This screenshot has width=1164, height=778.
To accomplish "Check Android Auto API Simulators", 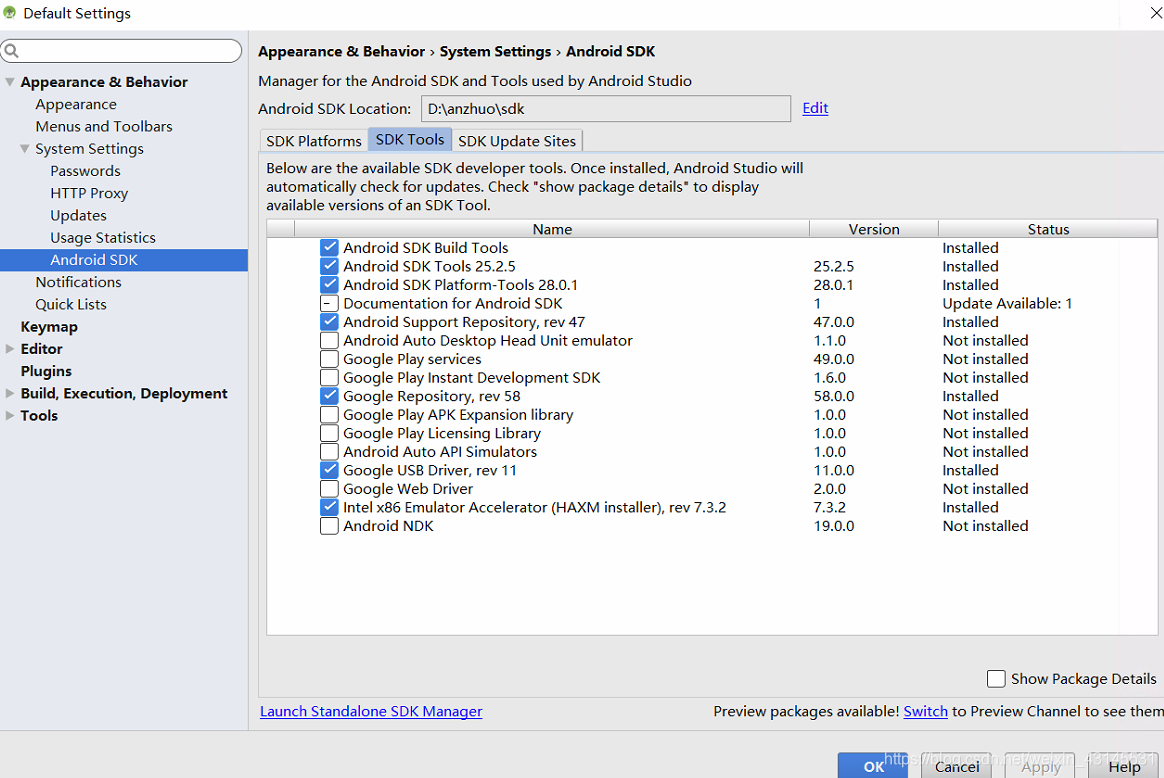I will click(329, 451).
